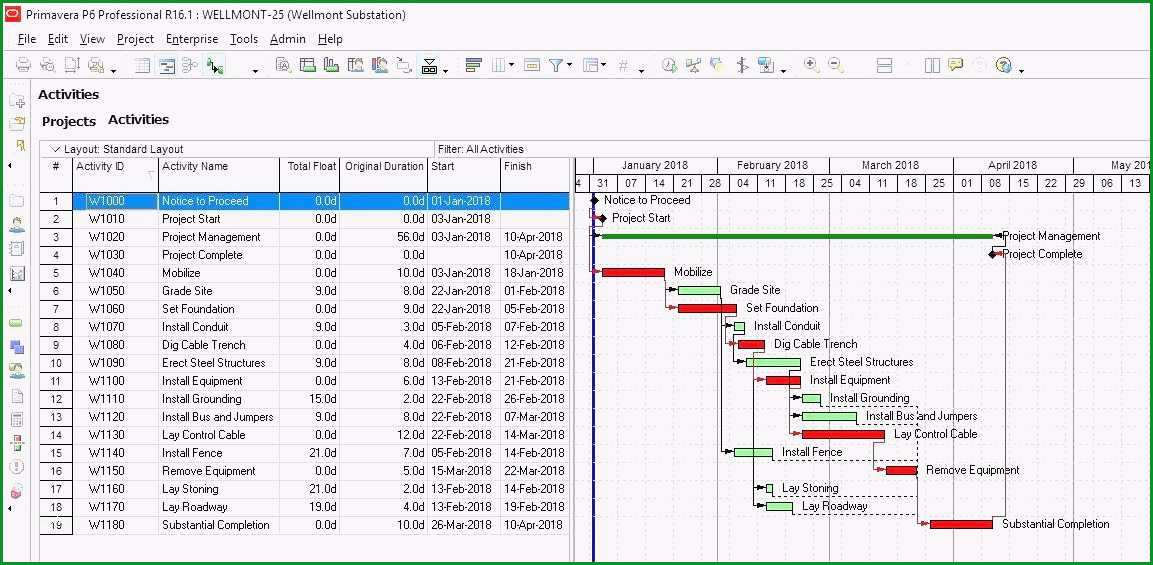
Task: Click the Trace Logic toolbar icon
Action: [215, 65]
